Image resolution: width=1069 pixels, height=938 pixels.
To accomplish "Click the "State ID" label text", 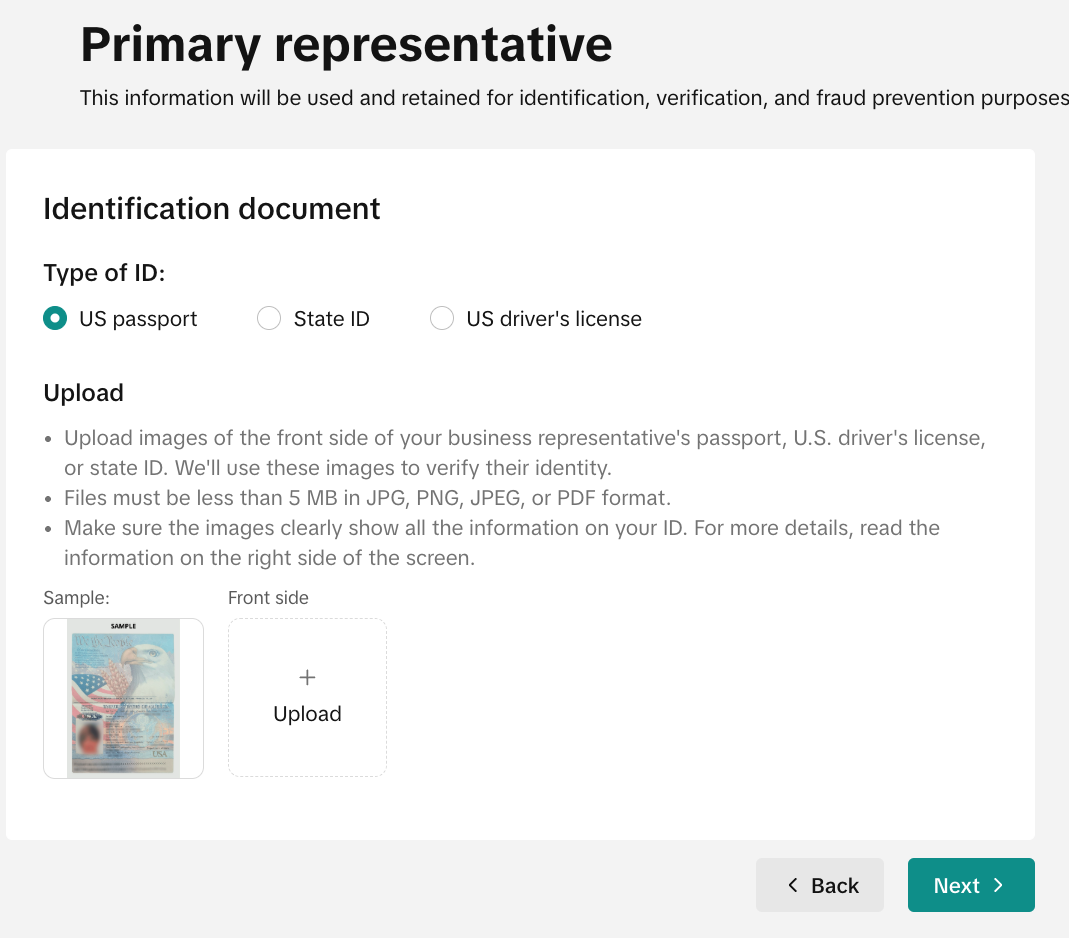I will (x=331, y=319).
